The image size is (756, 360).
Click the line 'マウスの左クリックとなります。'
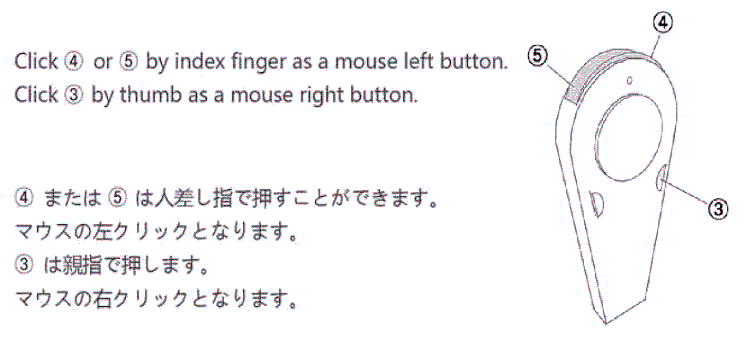[x=155, y=233]
